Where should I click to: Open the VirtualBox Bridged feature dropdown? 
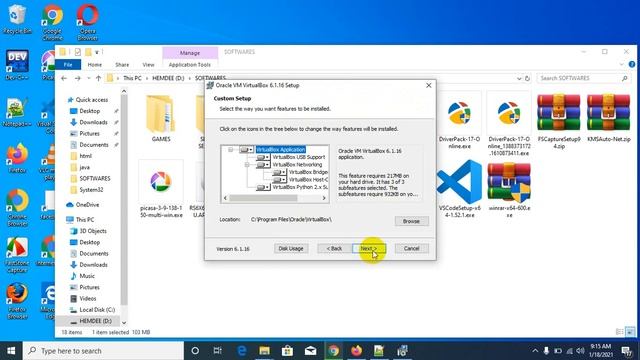click(279, 172)
